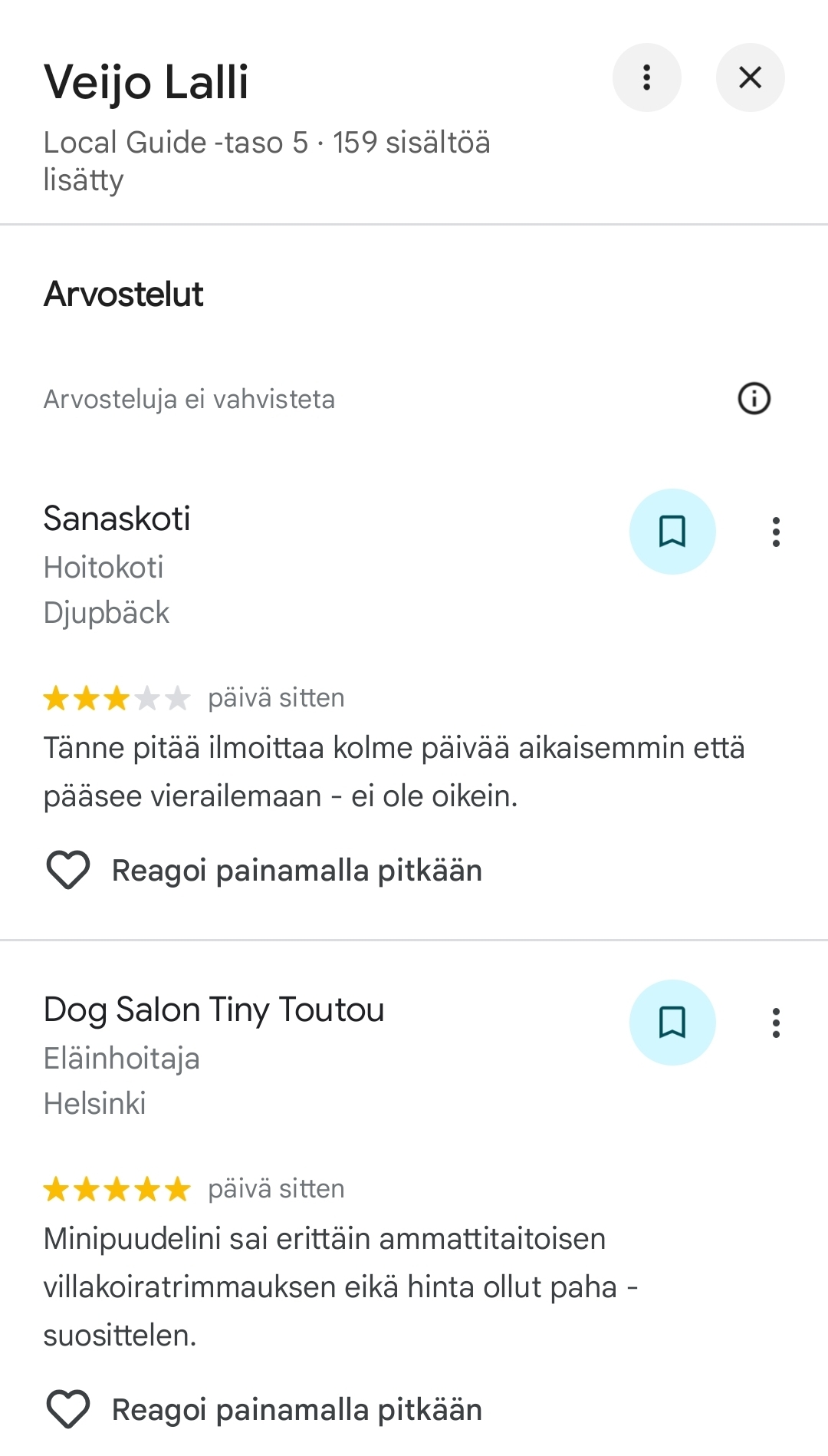Click the five-star rating on Dog Salon review
Screen dimensions: 828x1456
[117, 1190]
